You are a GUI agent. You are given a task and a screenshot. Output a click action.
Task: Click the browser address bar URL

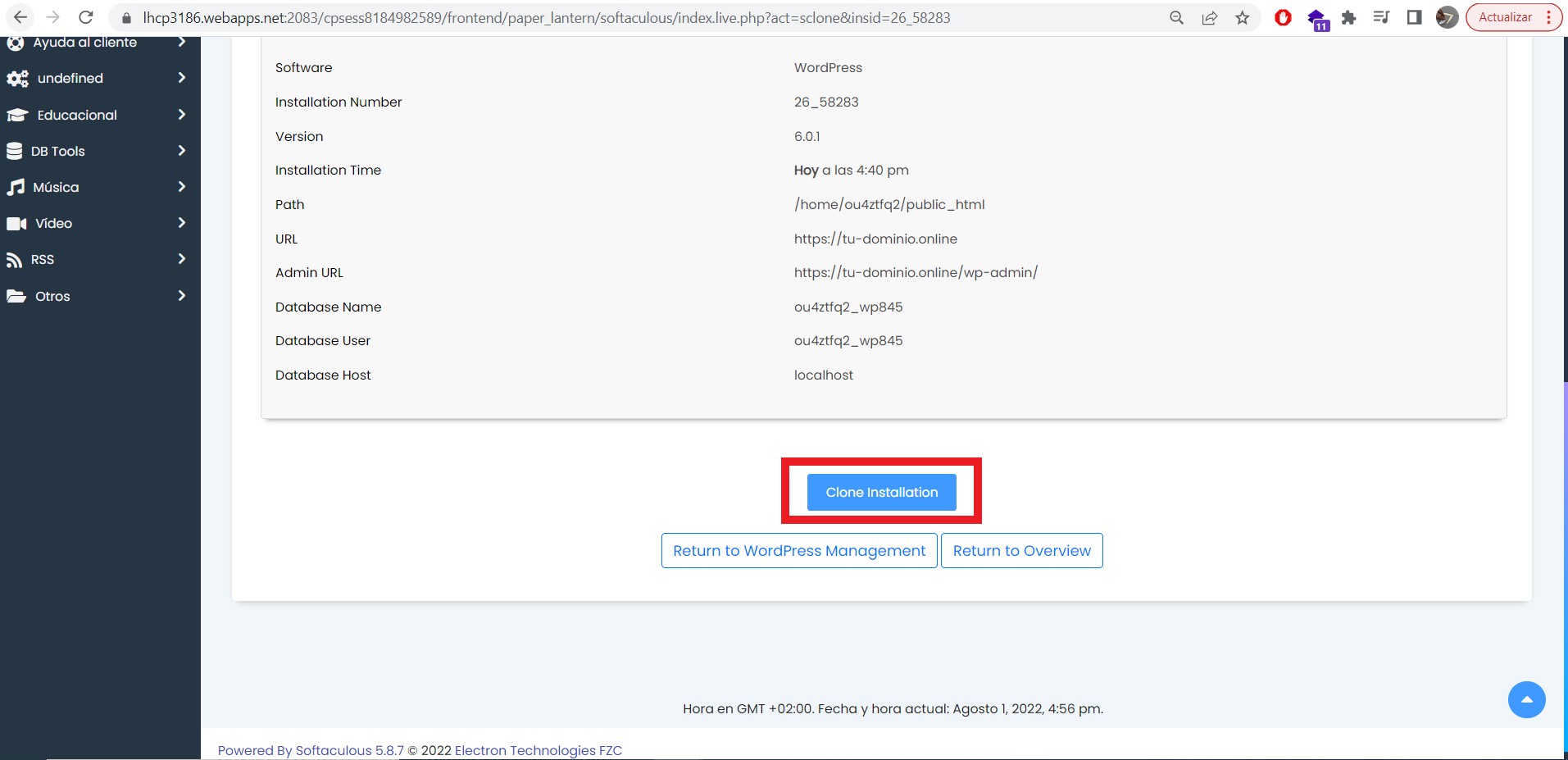(547, 18)
